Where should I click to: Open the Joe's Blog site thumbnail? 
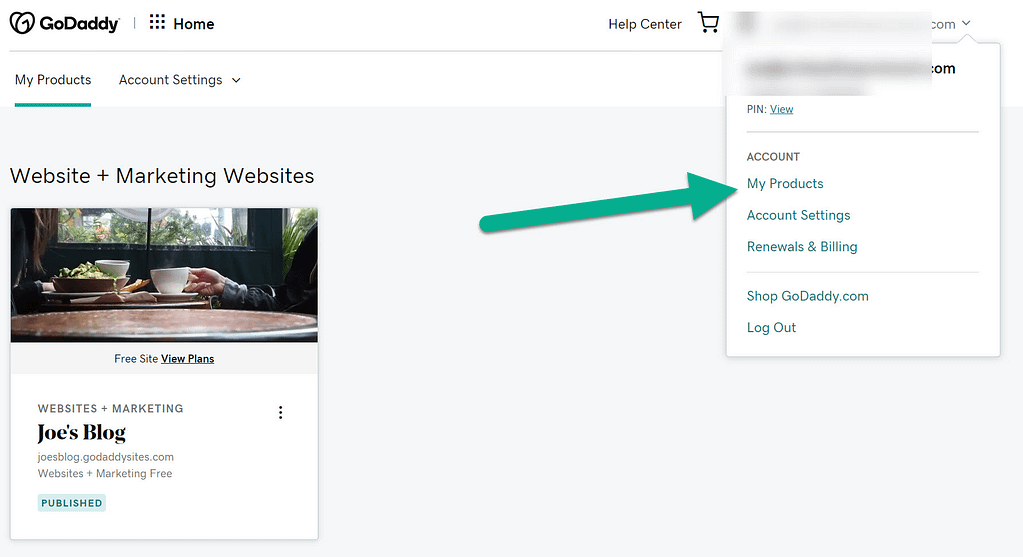pos(164,275)
